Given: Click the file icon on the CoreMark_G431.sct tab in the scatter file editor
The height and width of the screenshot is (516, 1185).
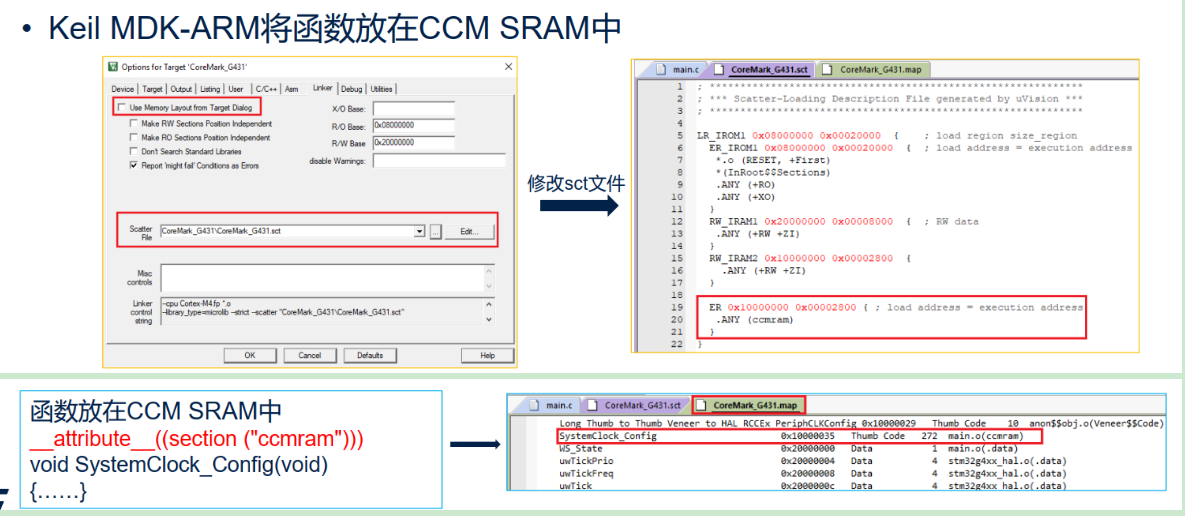Looking at the screenshot, I should (719, 70).
